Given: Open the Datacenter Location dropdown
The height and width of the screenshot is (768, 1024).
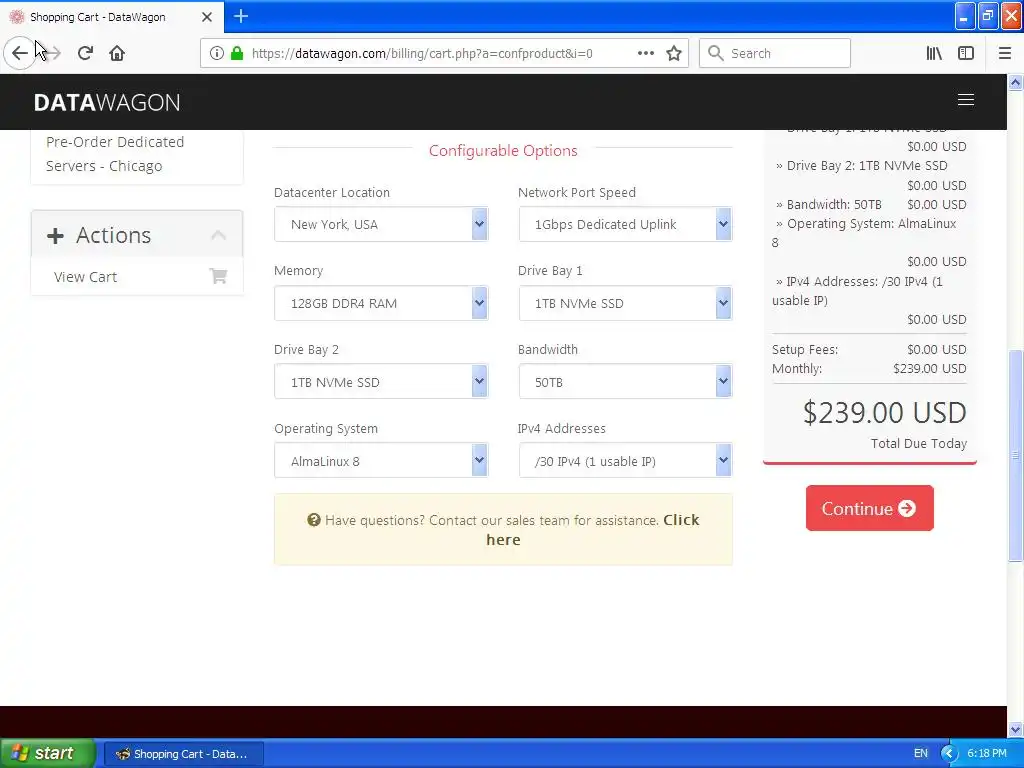Looking at the screenshot, I should [381, 224].
